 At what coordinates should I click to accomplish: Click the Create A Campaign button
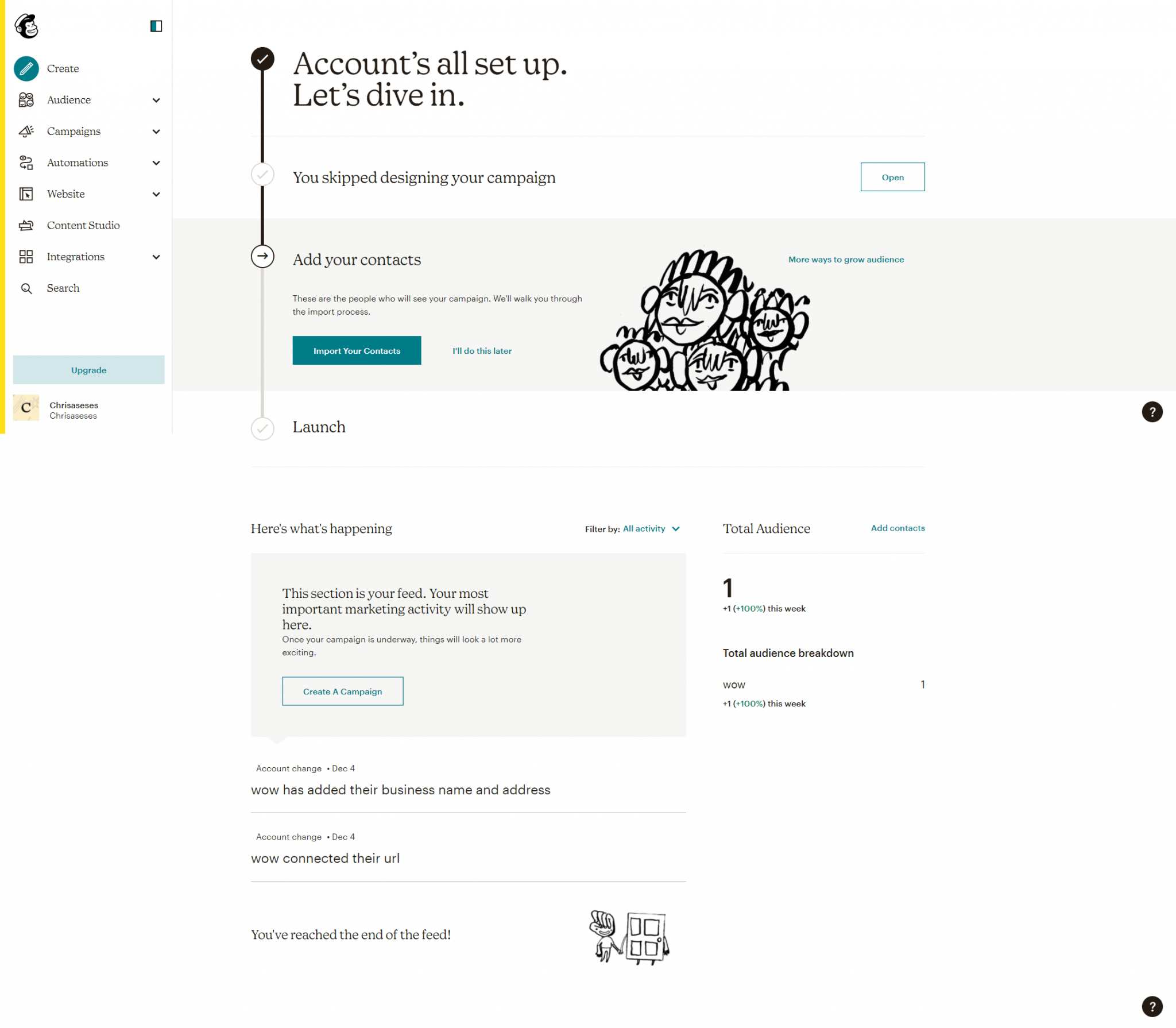click(x=343, y=691)
